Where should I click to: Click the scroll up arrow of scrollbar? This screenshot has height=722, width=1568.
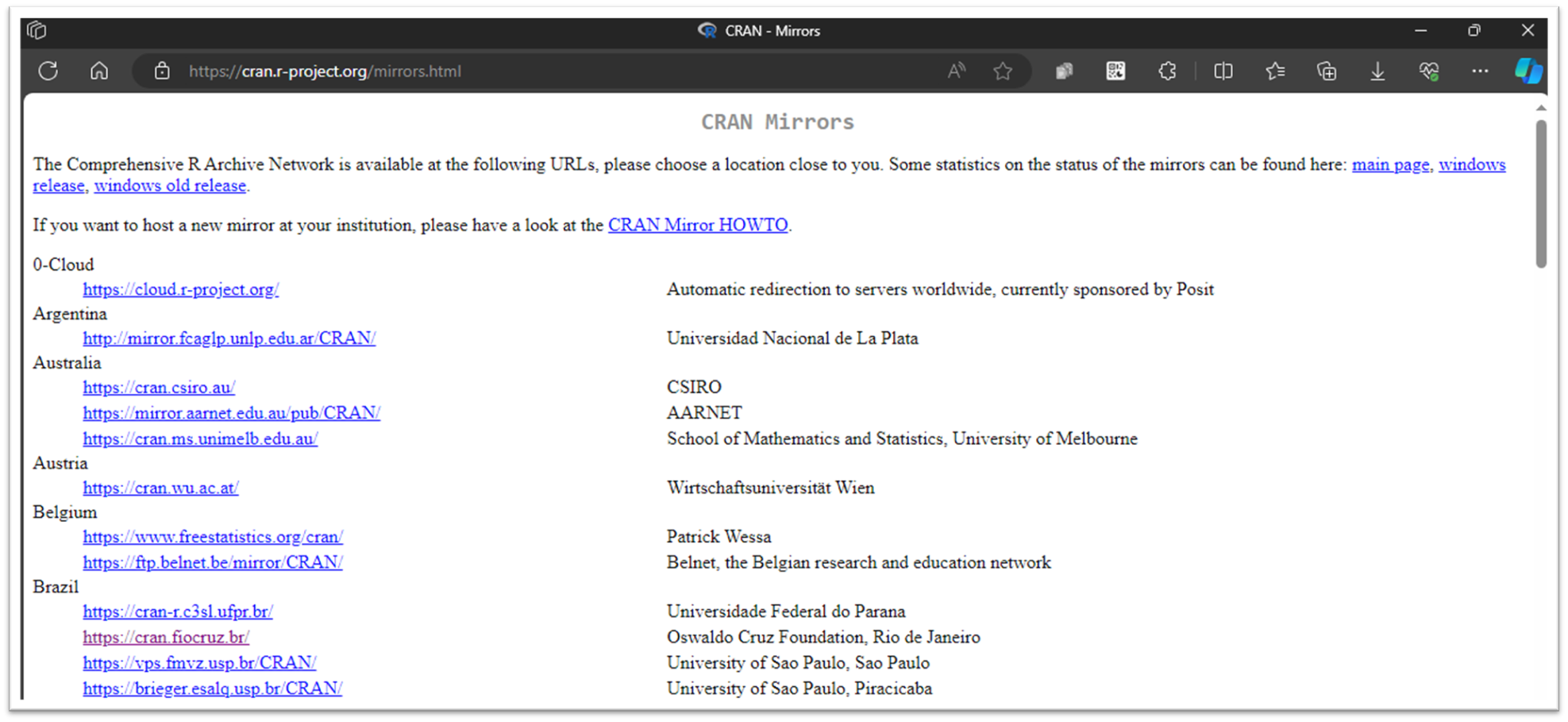1541,107
